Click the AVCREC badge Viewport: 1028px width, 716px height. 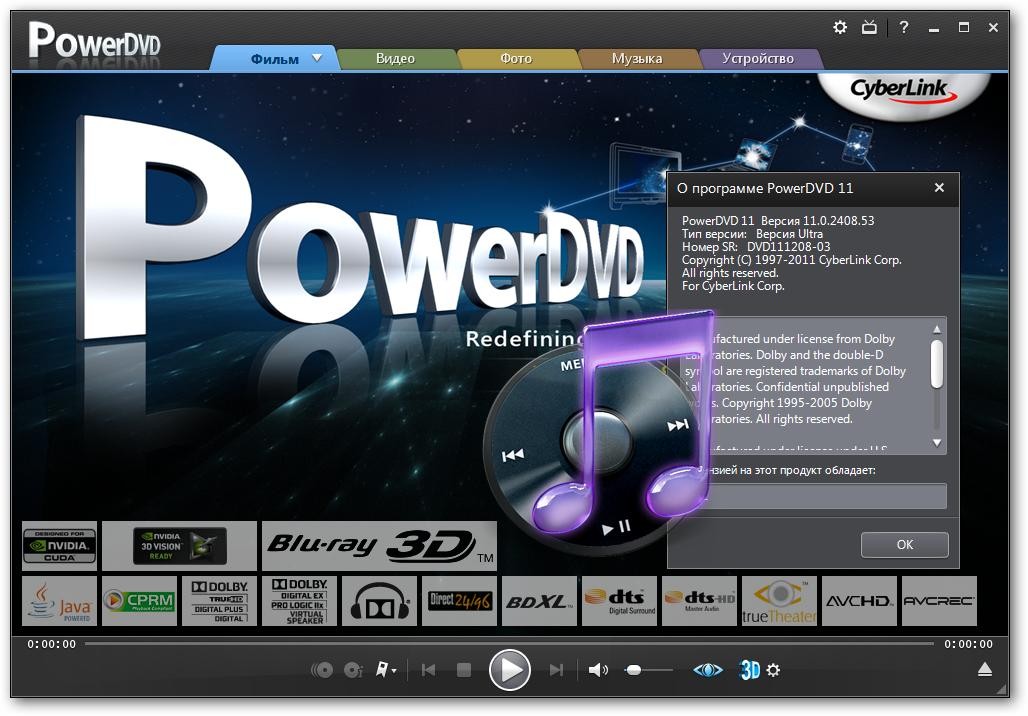(x=939, y=601)
